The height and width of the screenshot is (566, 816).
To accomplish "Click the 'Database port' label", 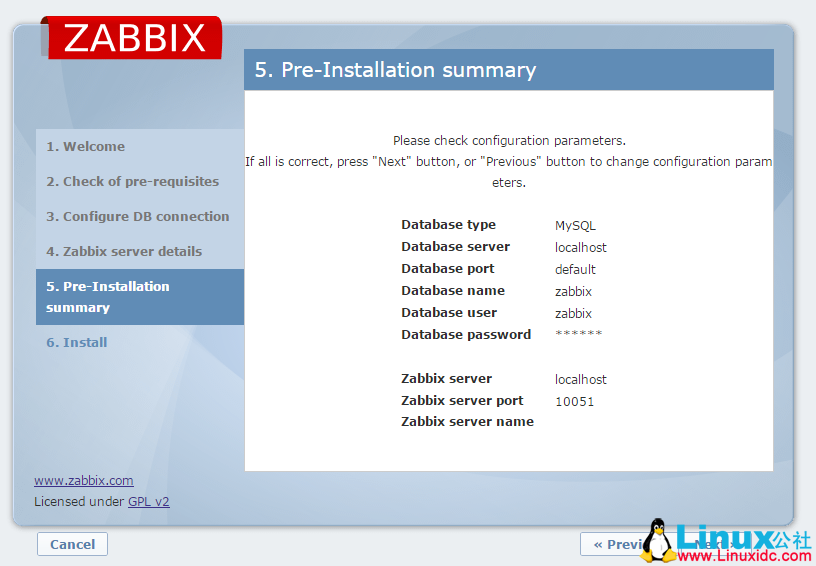I will (448, 268).
